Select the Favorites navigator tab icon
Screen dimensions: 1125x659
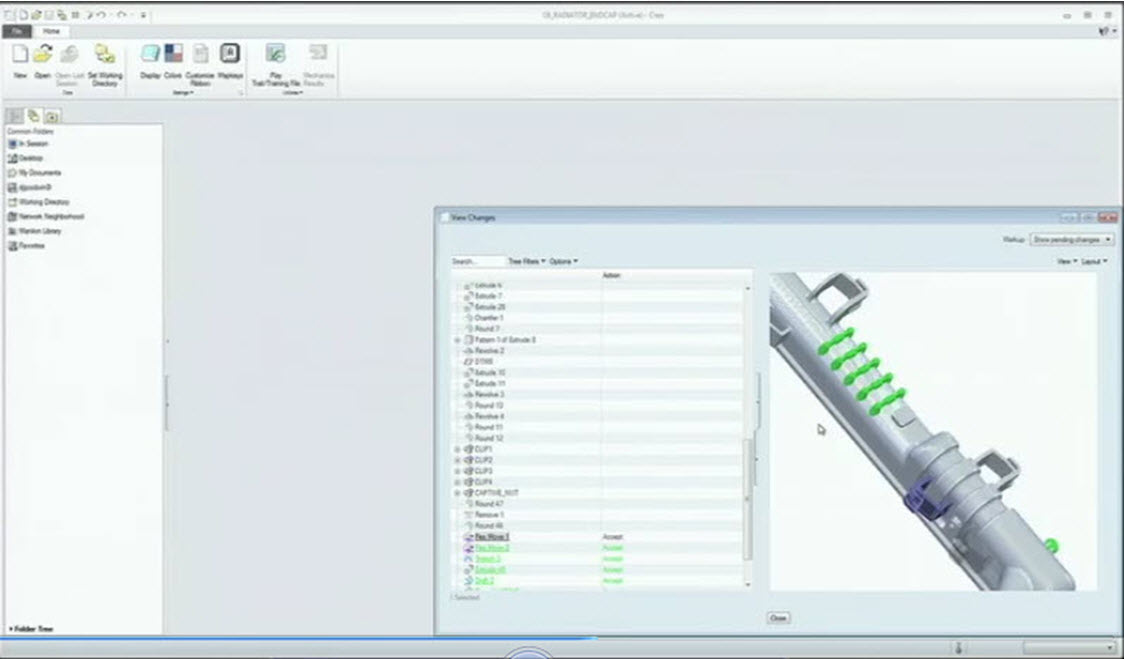point(52,116)
